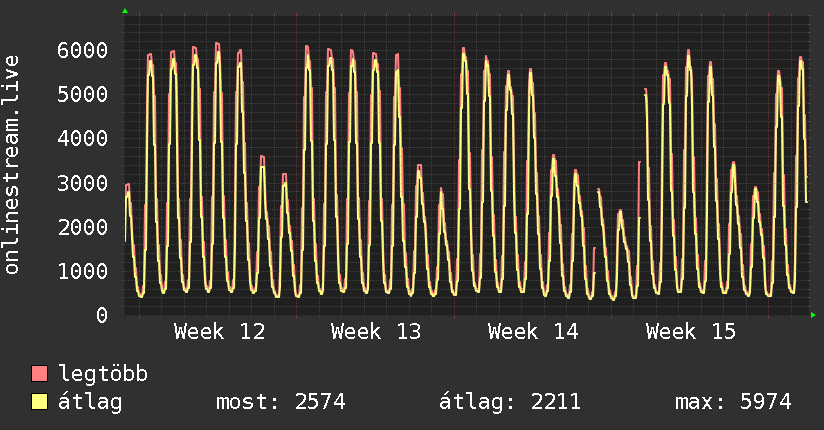
Task: Click the 'most: 2574' value
Action: click(x=281, y=402)
